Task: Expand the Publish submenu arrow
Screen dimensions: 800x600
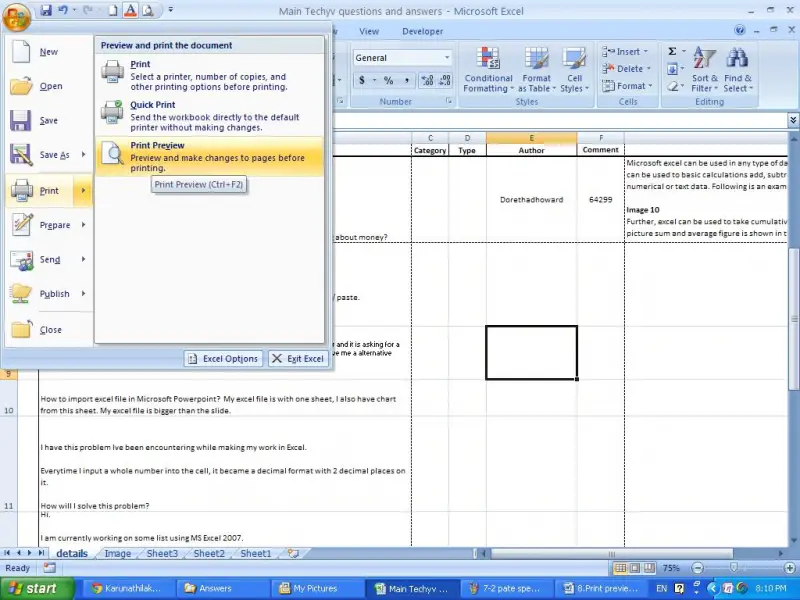Action: [83, 293]
